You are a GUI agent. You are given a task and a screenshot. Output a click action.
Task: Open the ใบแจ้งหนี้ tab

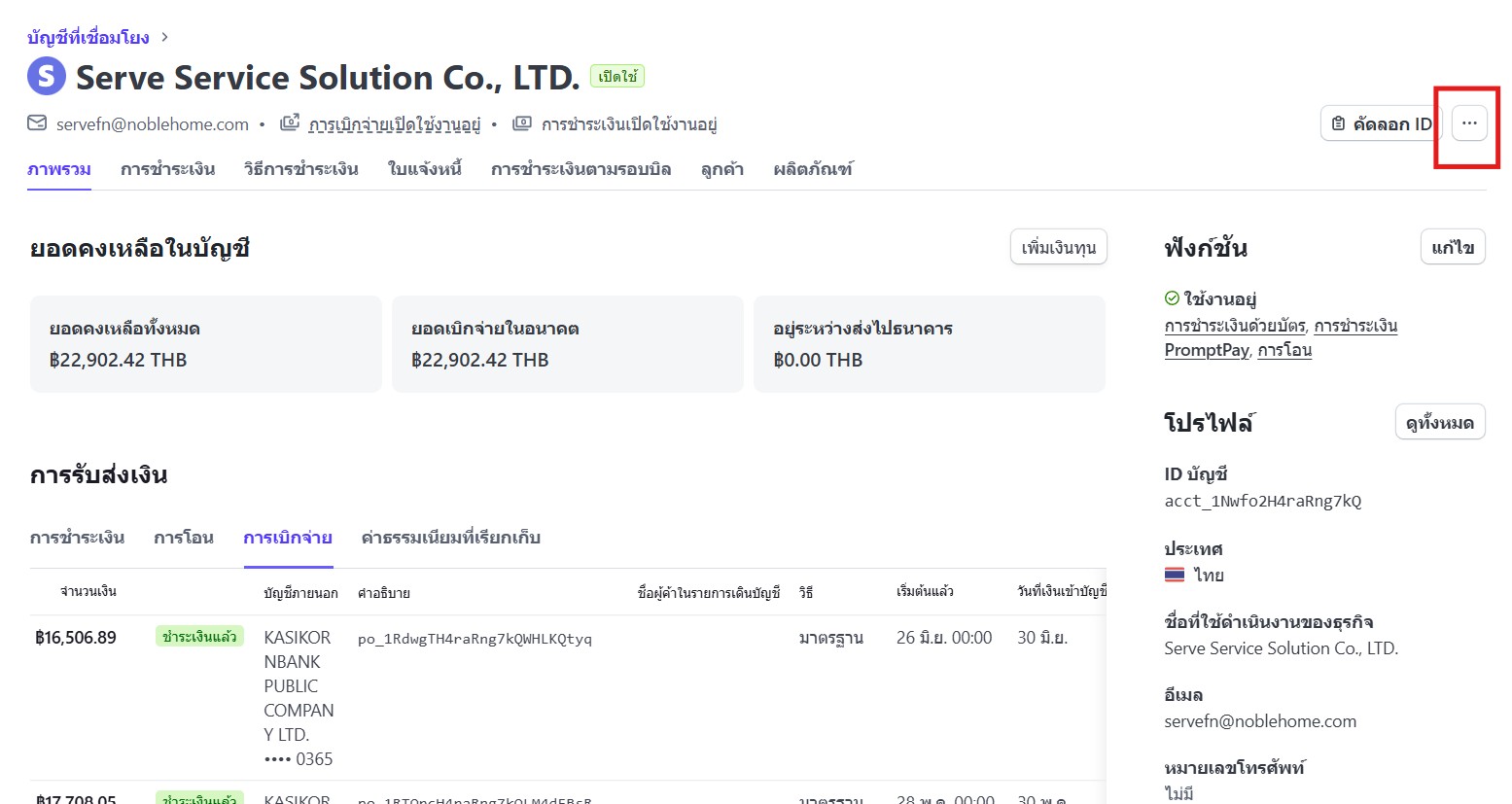point(424,169)
